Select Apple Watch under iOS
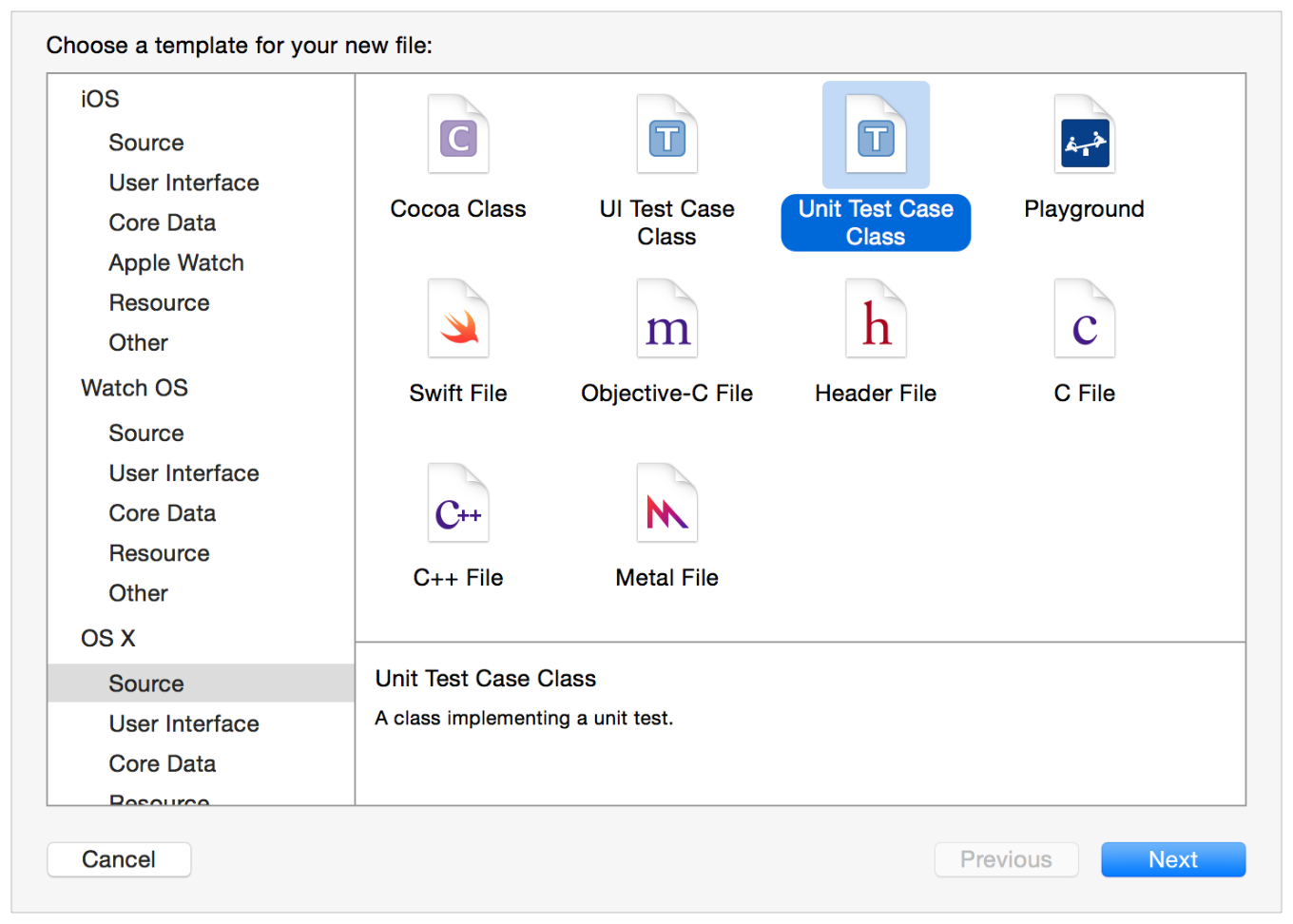Image resolution: width=1293 pixels, height=924 pixels. [x=176, y=263]
